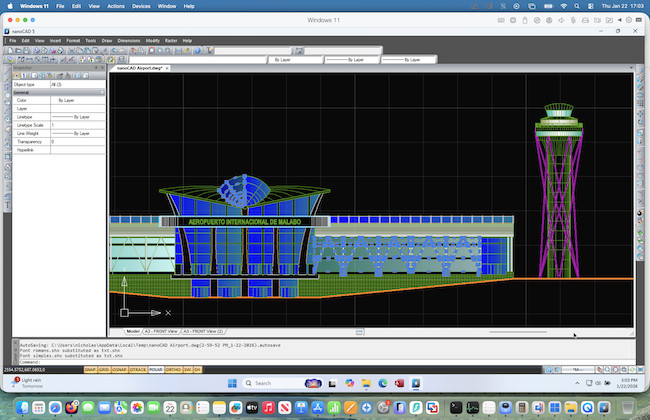Disable POLAR tracking in status bar
Image resolution: width=650 pixels, height=420 pixels.
click(x=155, y=369)
